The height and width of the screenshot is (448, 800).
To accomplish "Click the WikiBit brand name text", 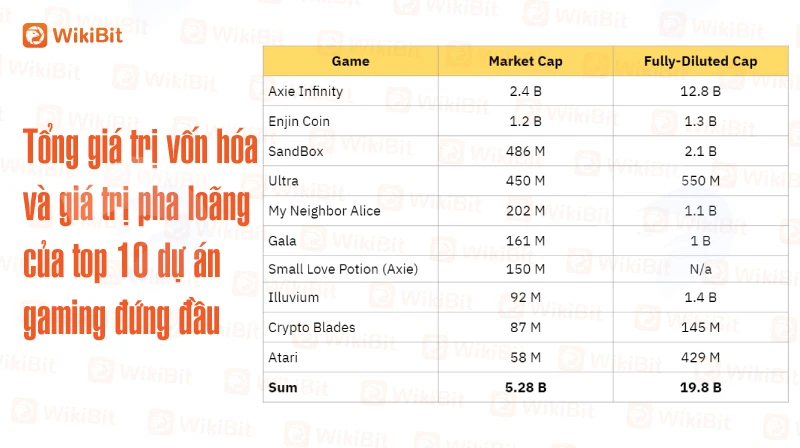I will point(88,36).
